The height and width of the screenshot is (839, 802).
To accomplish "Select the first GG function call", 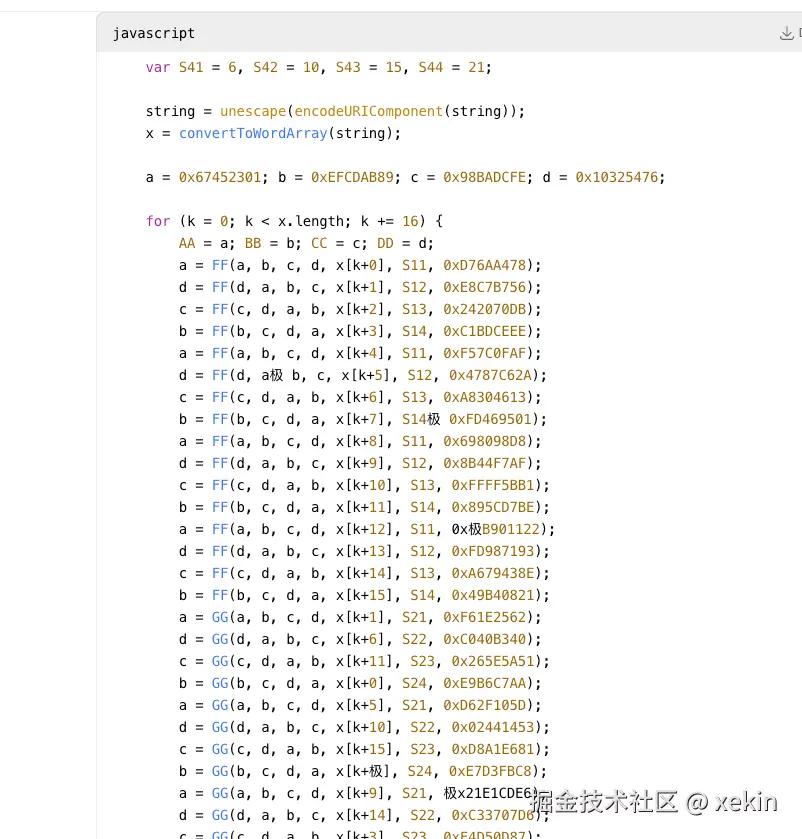I will (x=220, y=617).
